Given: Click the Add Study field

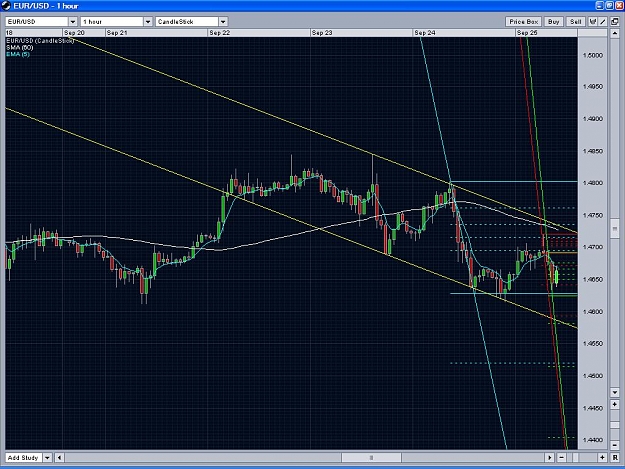Looking at the screenshot, I should coord(24,457).
